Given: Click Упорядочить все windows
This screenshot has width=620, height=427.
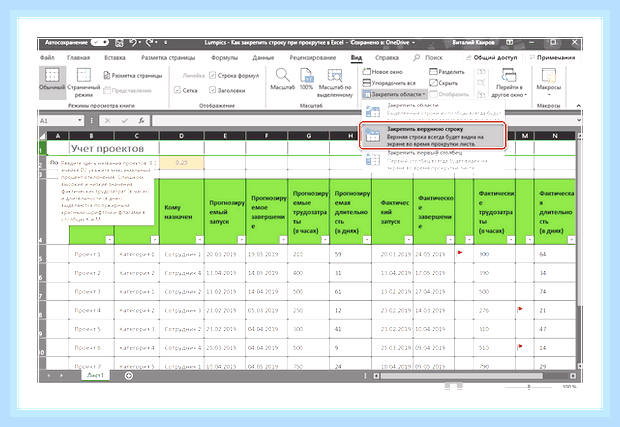Looking at the screenshot, I should (389, 83).
